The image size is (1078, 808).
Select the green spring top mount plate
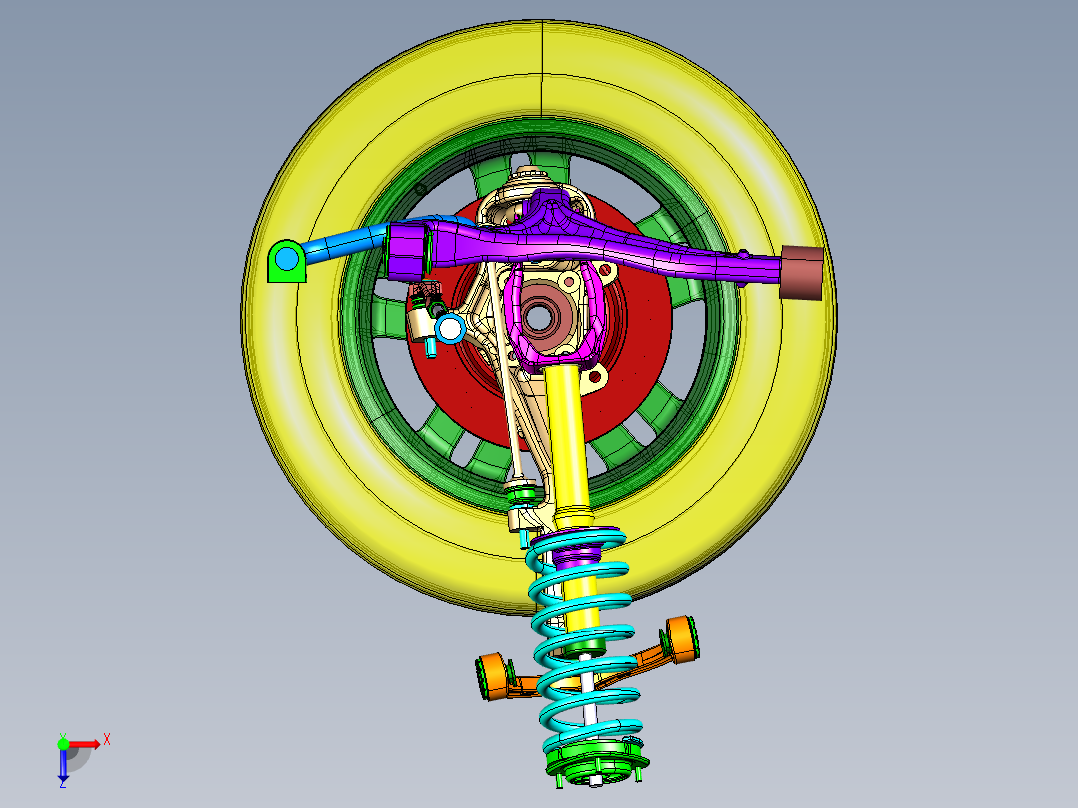tap(595, 762)
